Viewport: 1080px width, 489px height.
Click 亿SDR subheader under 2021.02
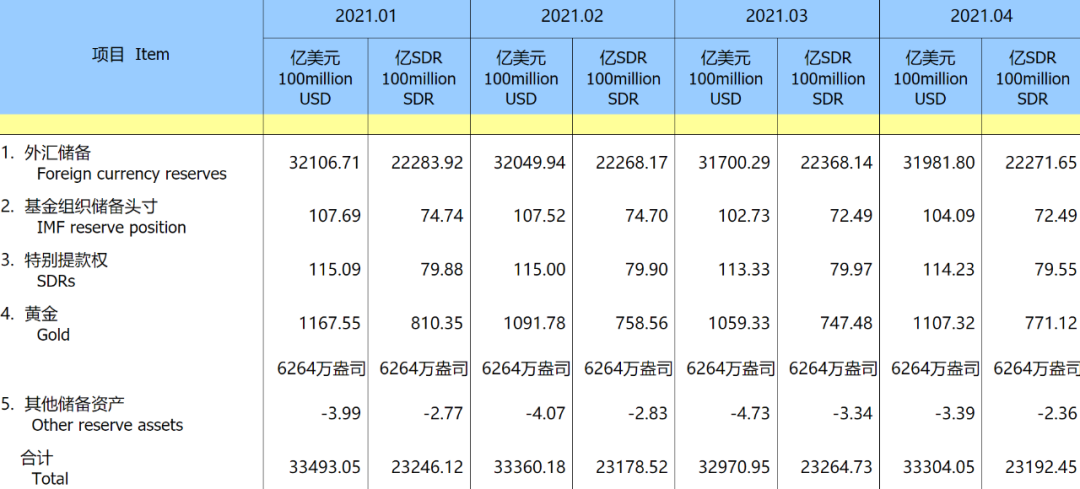(624, 78)
